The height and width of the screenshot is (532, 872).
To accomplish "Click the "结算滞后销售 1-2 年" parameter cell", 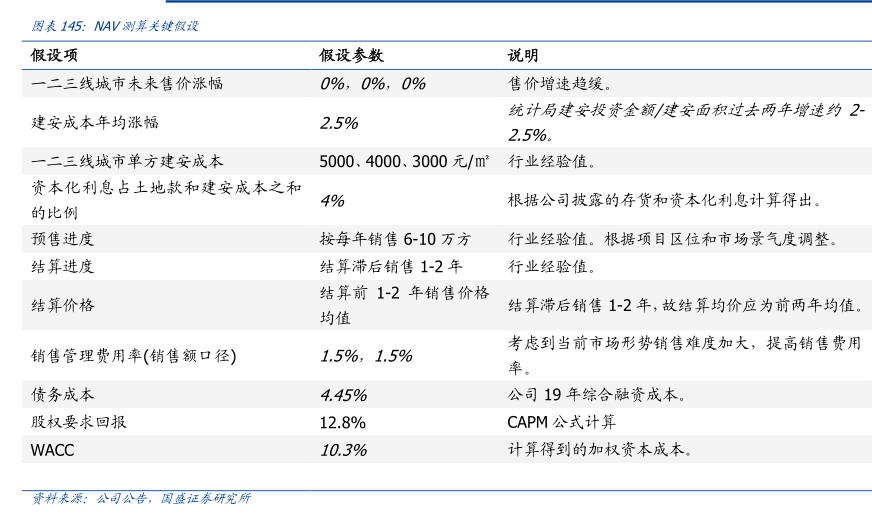I will (391, 267).
